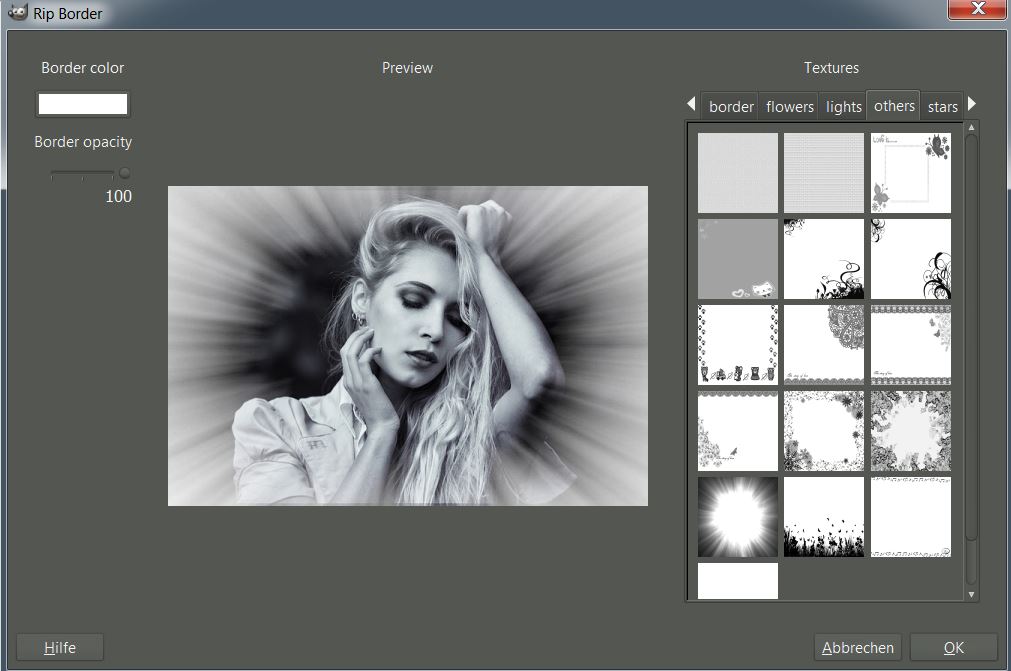This screenshot has width=1011, height=671.
Task: Pick the black swirl grass corner texture
Action: (823, 258)
